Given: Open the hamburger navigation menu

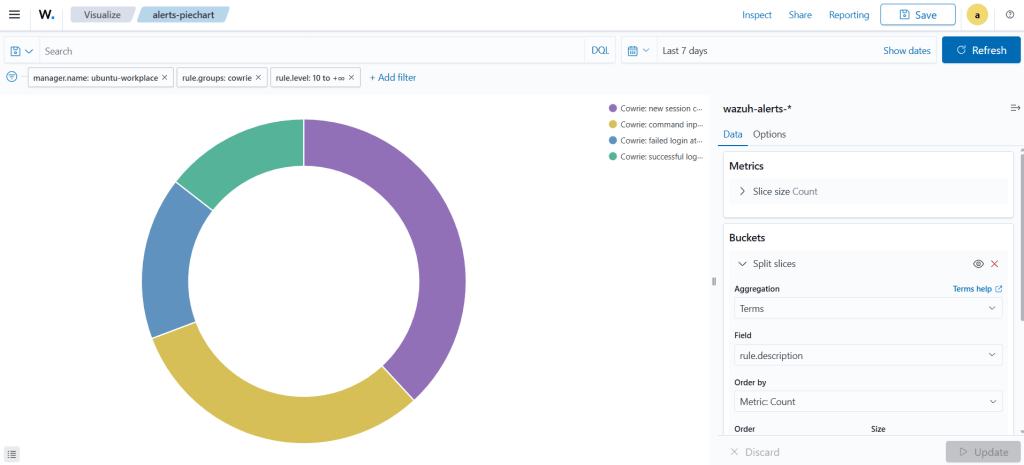Looking at the screenshot, I should pyautogui.click(x=14, y=15).
